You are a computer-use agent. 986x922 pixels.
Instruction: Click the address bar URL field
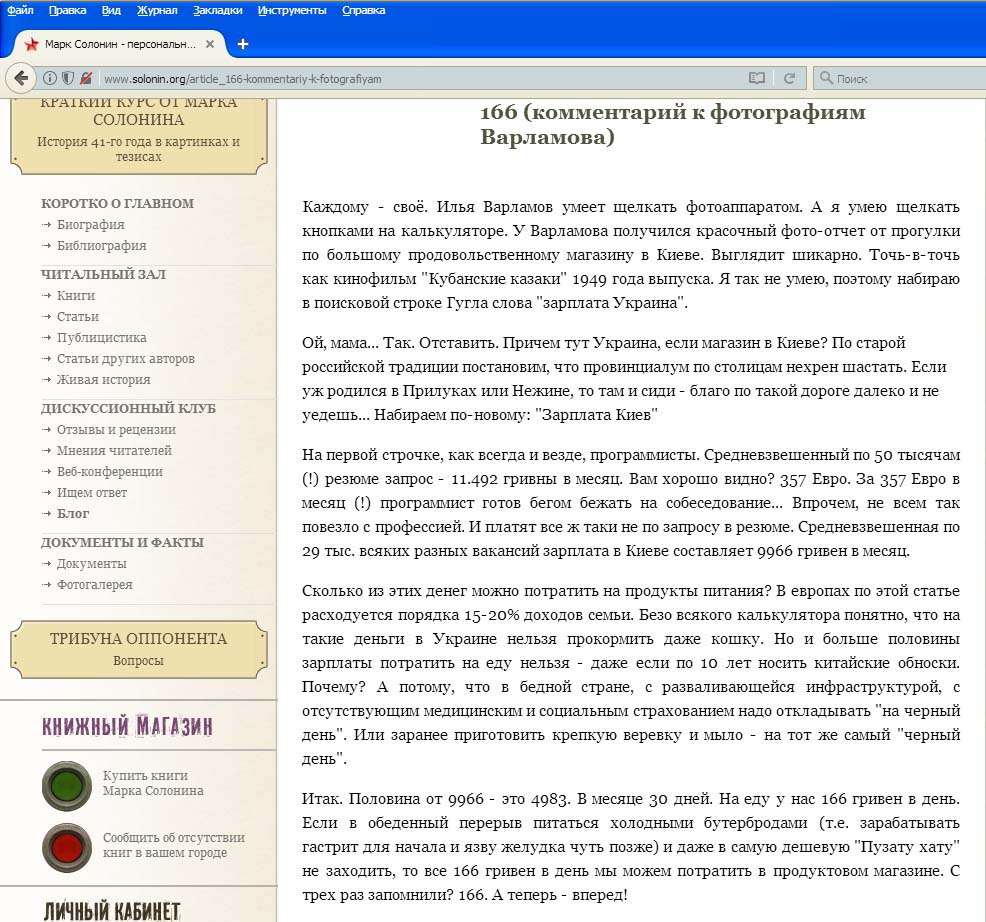click(x=421, y=79)
